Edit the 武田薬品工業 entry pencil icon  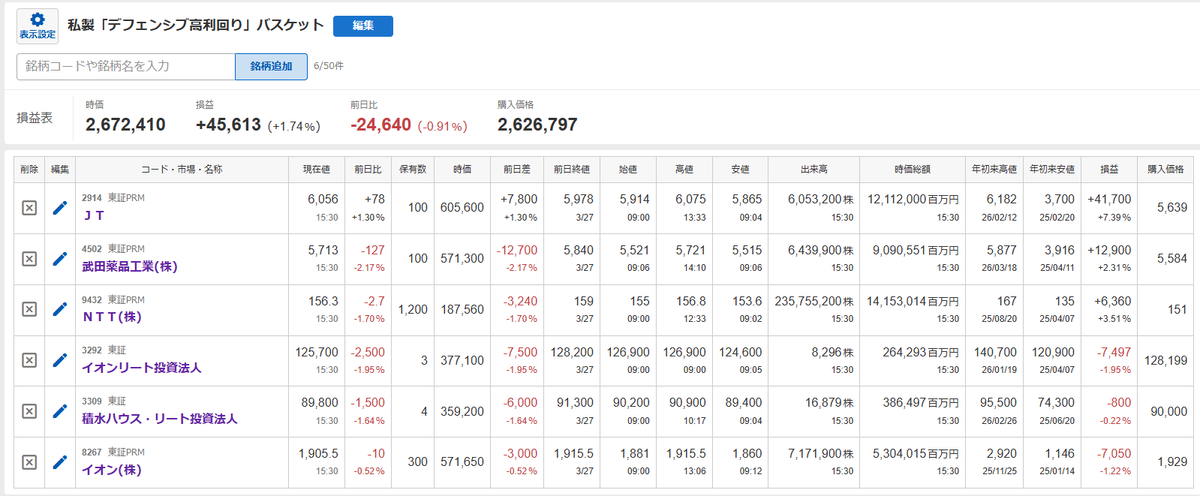coord(60,259)
